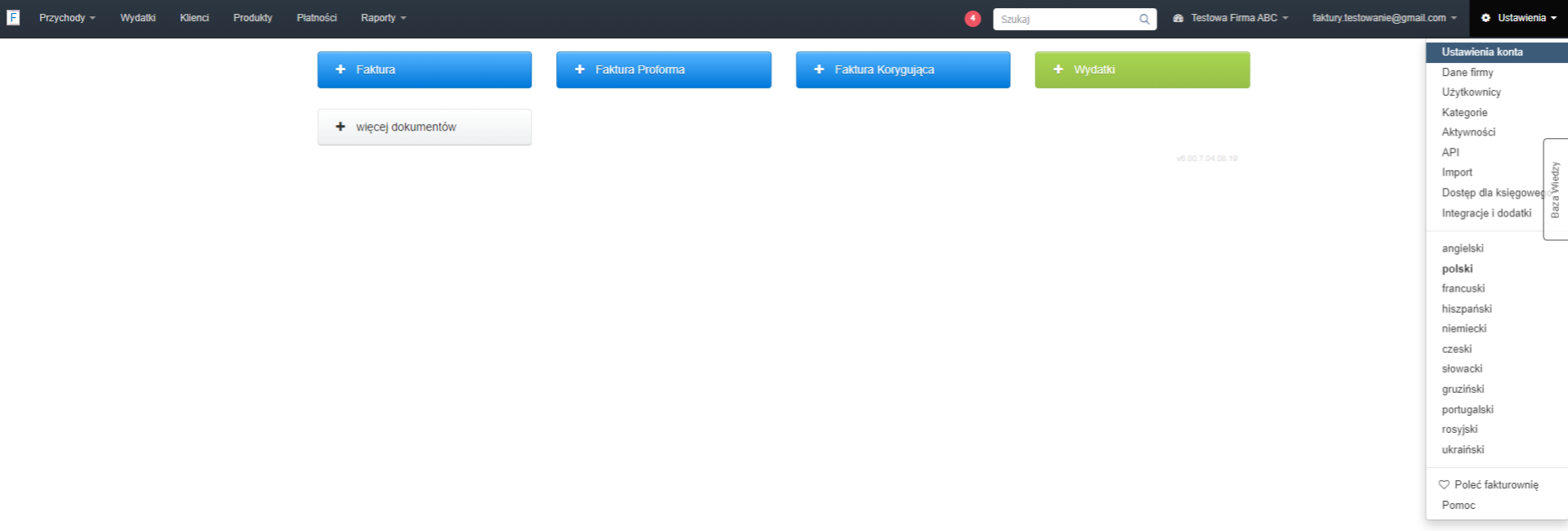The height and width of the screenshot is (531, 1568).
Task: Click the Fakturownia logo icon
Action: 13,17
